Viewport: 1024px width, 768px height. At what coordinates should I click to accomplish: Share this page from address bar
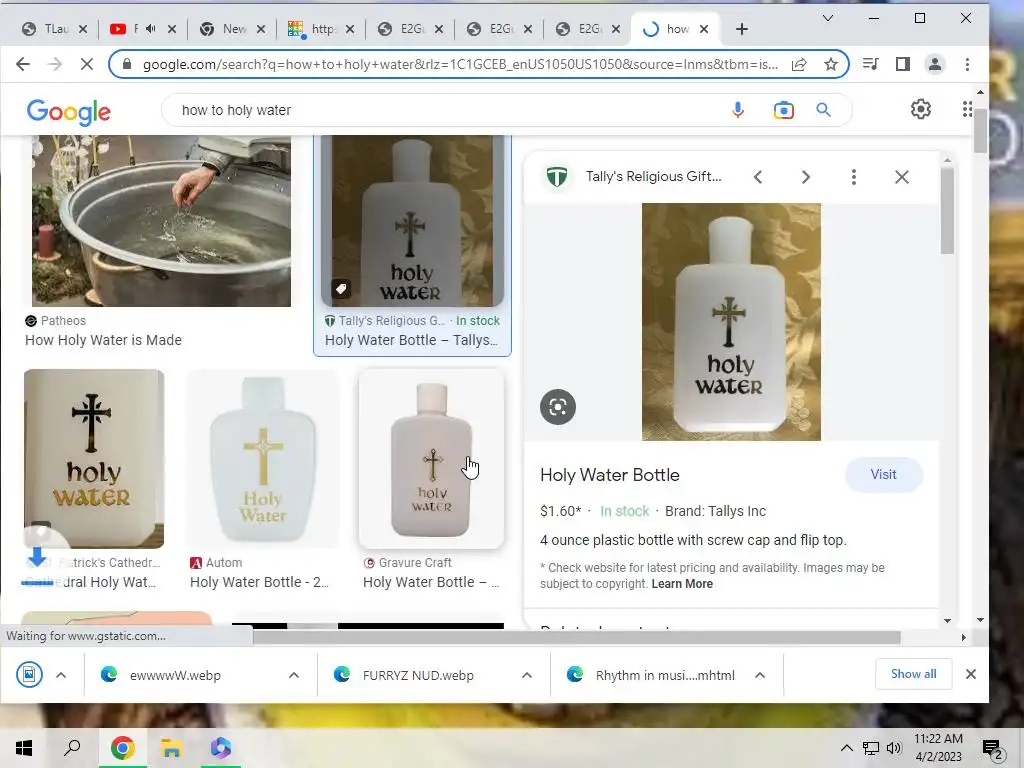799,64
